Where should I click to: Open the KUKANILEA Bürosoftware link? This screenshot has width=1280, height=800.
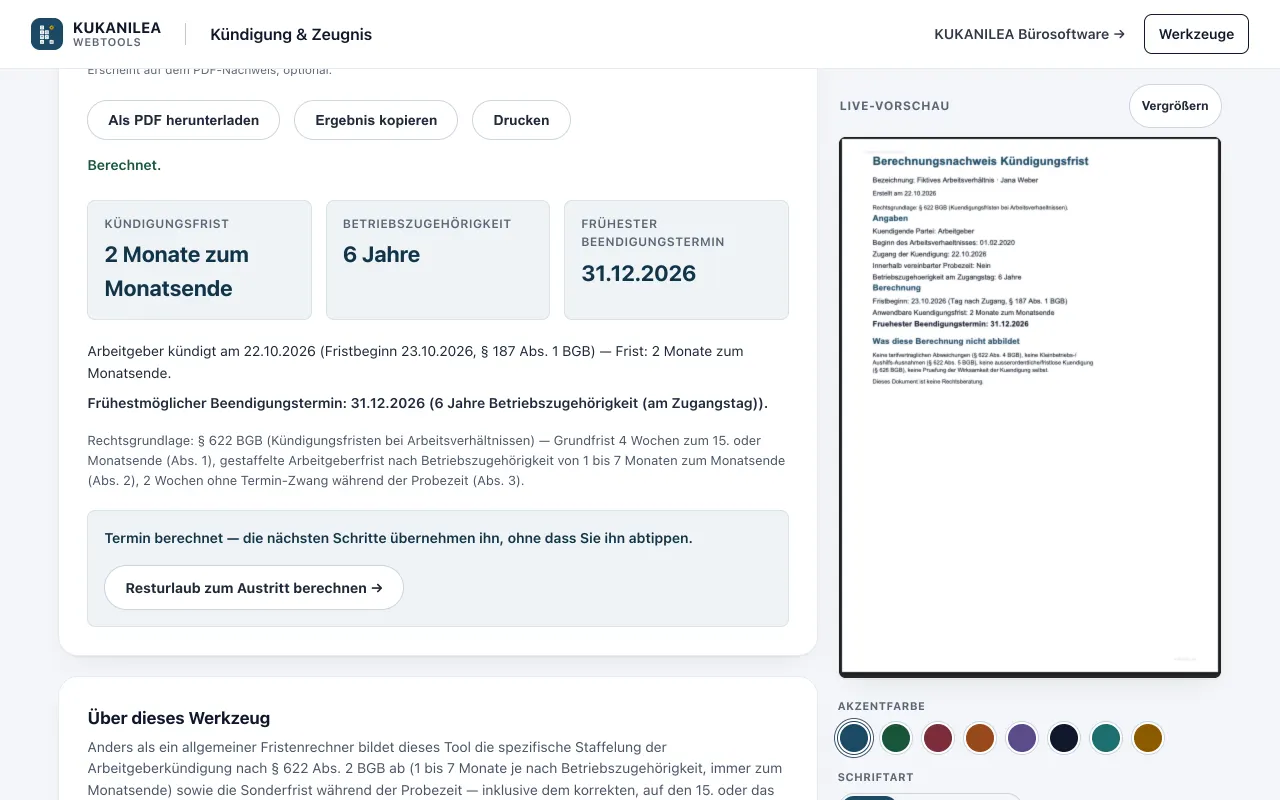point(1029,34)
